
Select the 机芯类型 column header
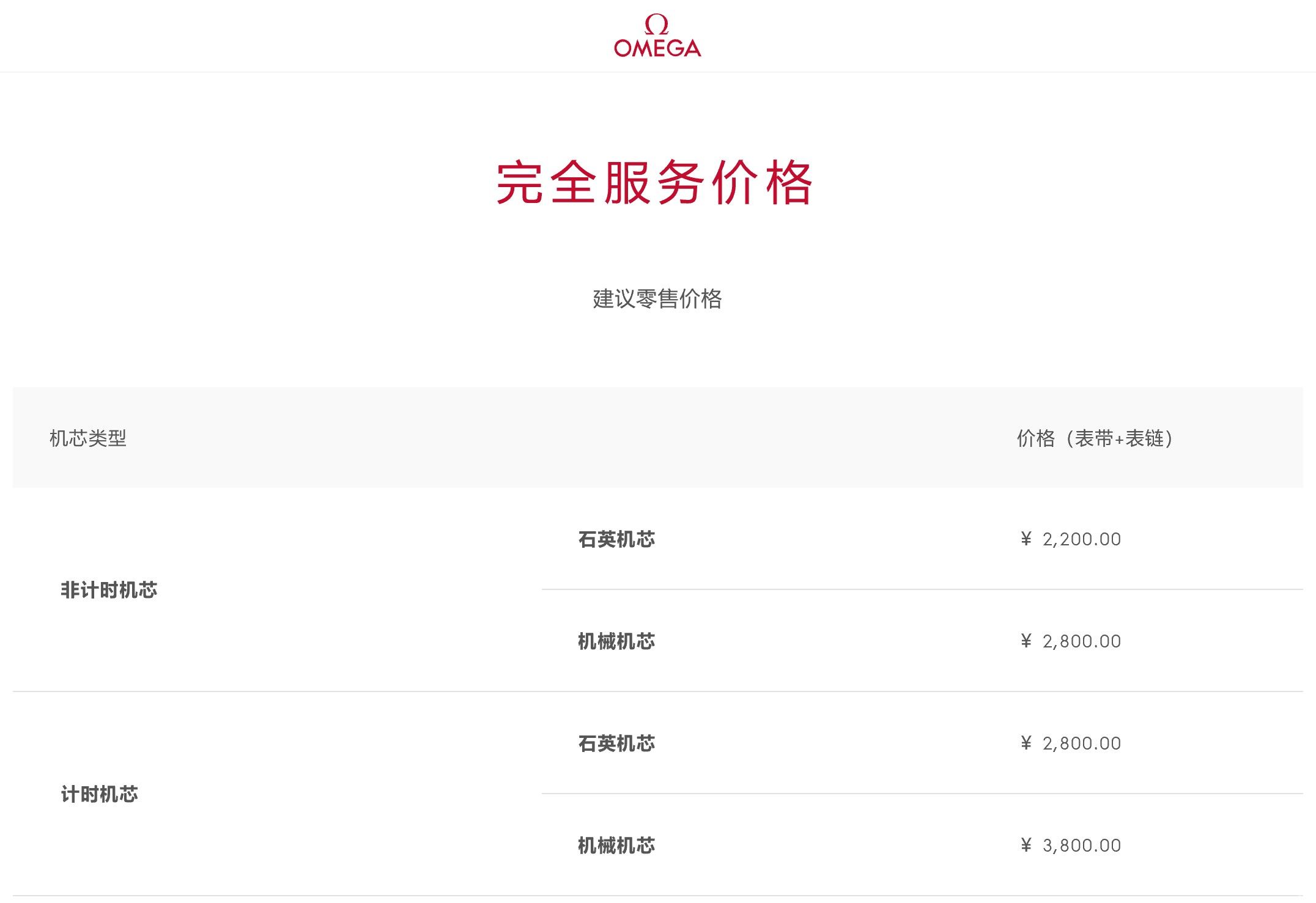[88, 438]
